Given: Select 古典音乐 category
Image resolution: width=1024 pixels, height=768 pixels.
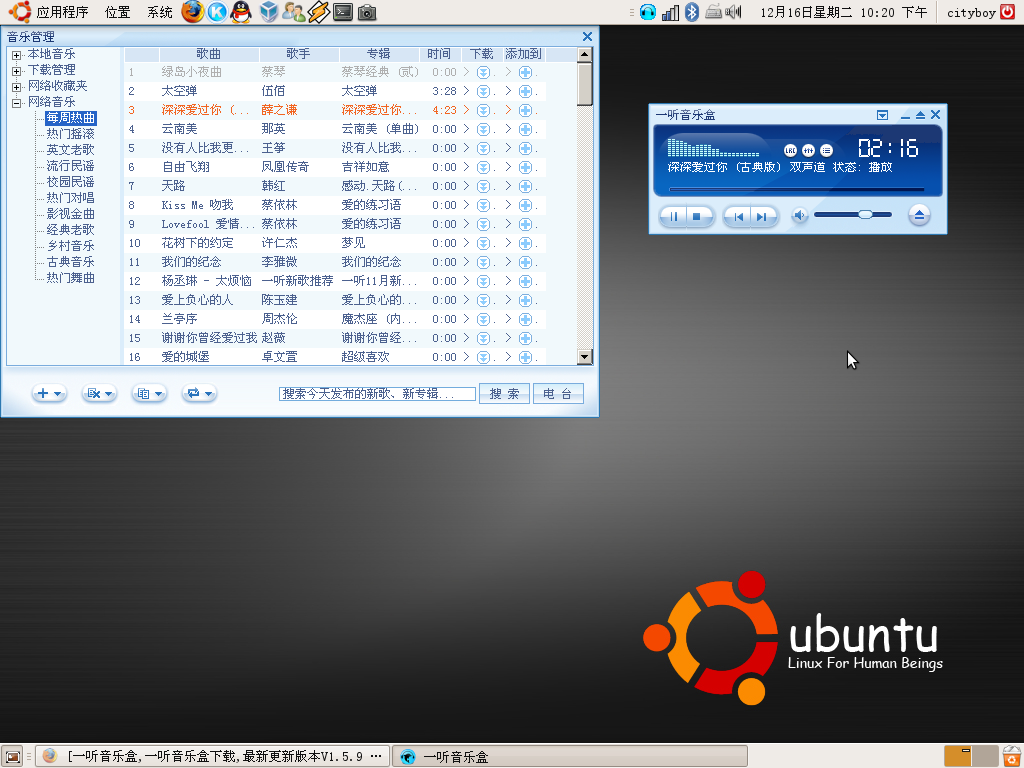Looking at the screenshot, I should pyautogui.click(x=71, y=262).
